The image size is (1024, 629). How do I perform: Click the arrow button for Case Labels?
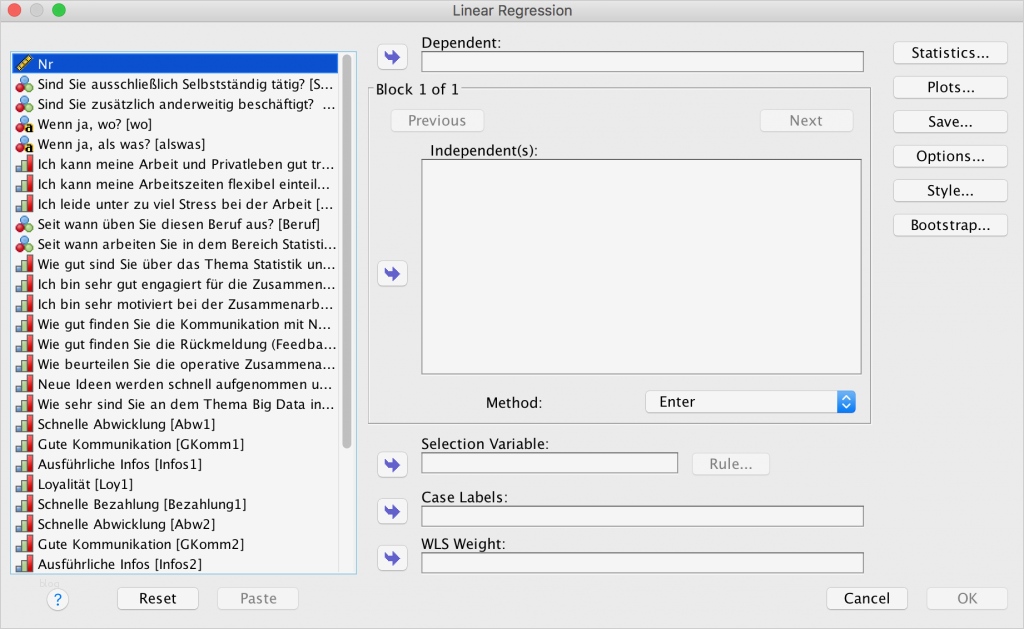(x=392, y=511)
